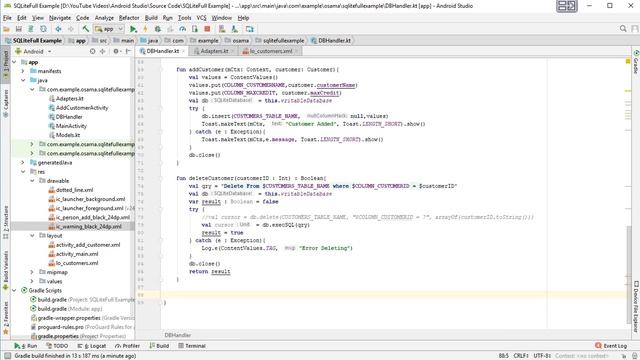This screenshot has height=360, width=640.
Task: Expand the values folder
Action: click(x=32, y=281)
